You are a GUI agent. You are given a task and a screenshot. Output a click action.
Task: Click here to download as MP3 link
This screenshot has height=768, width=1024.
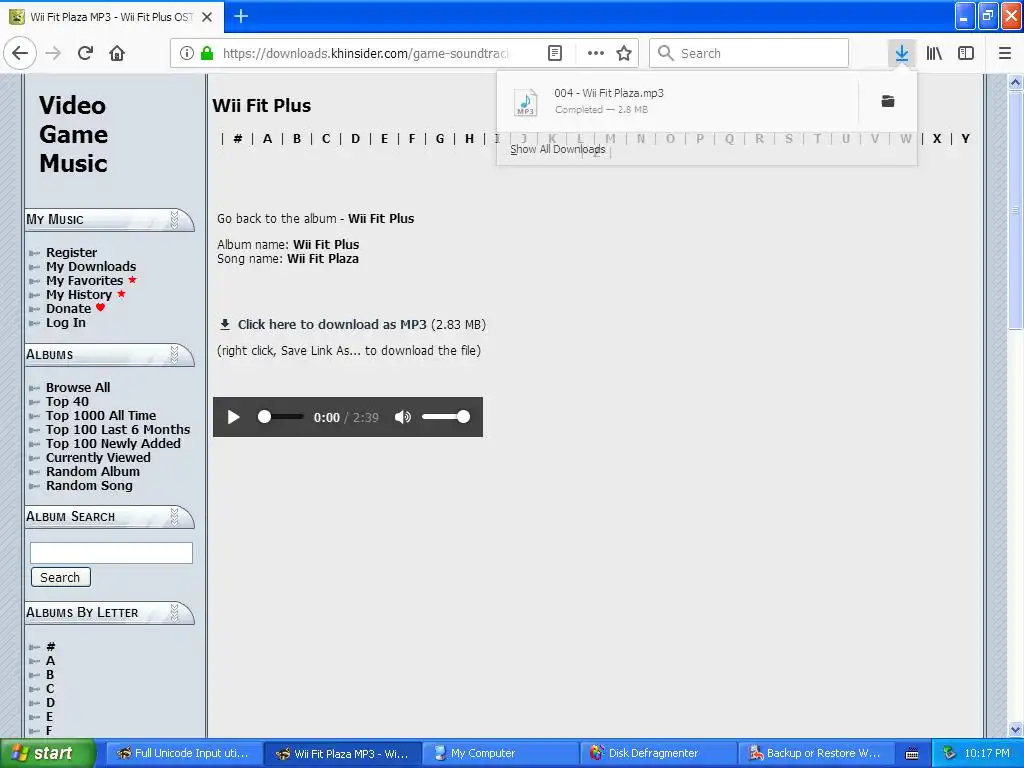click(x=332, y=325)
